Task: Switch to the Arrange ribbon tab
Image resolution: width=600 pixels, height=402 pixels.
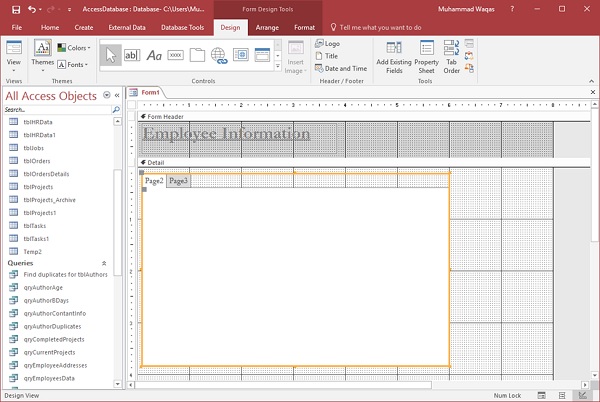Action: coord(266,27)
